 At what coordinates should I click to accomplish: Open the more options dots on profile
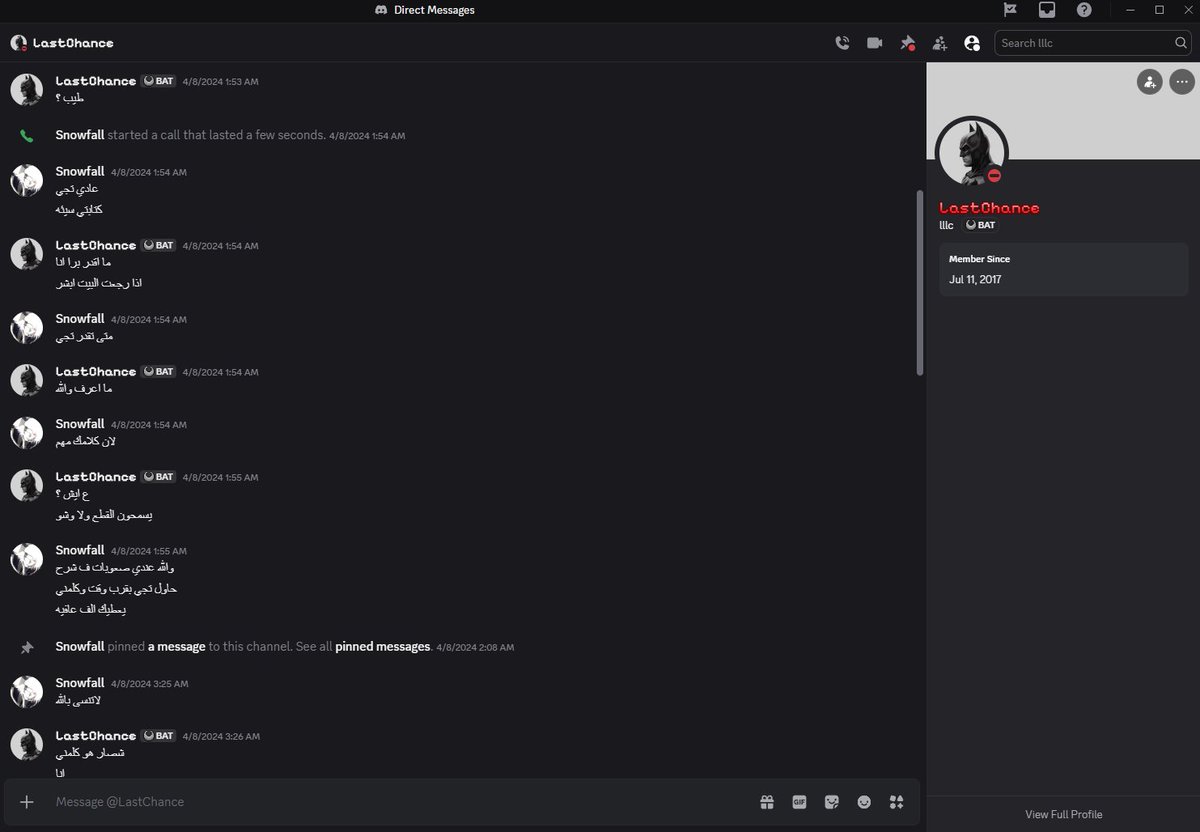coord(1181,82)
